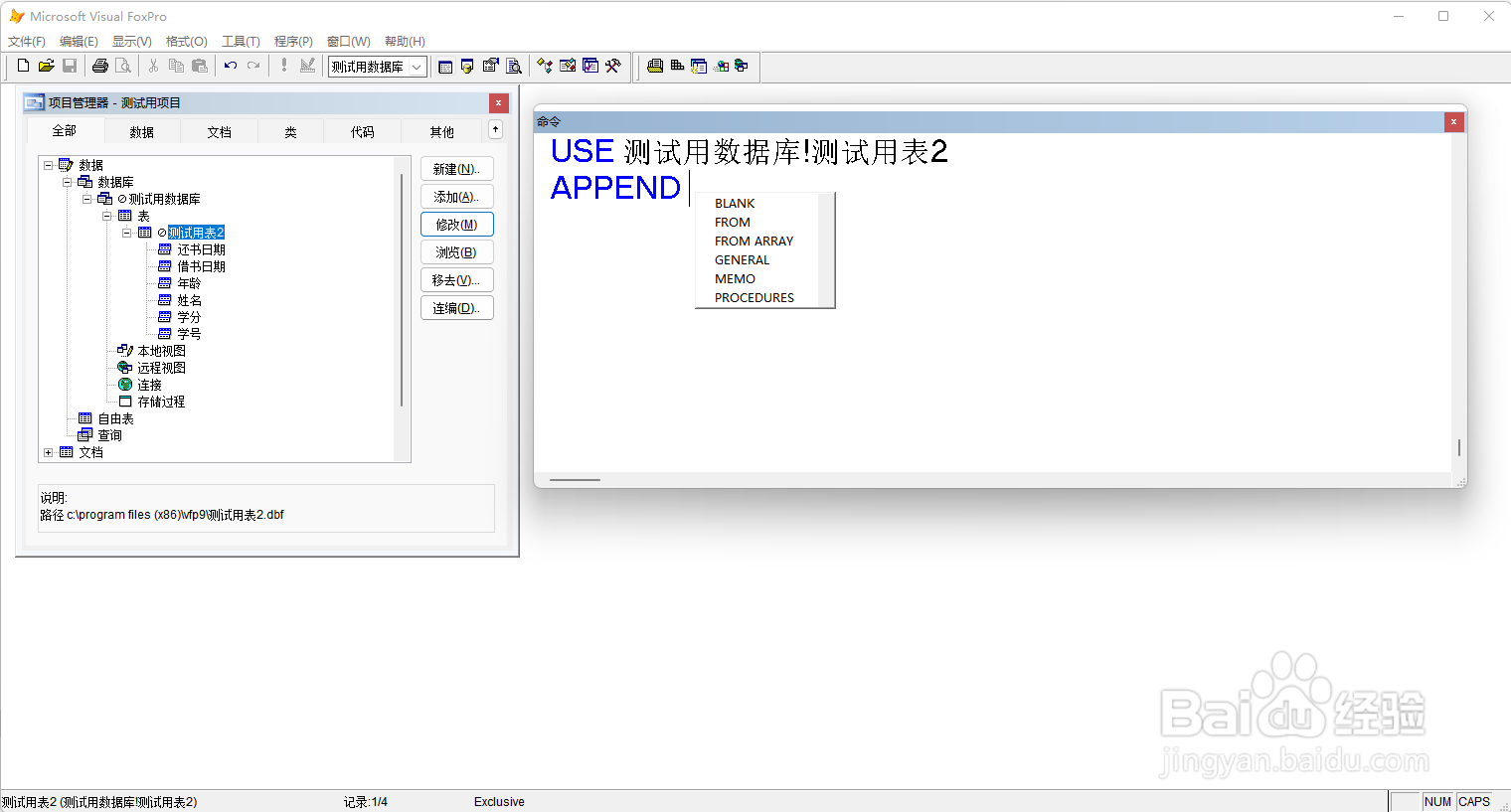Collapse the Project Manager with arrow button
This screenshot has width=1511, height=812.
496,129
